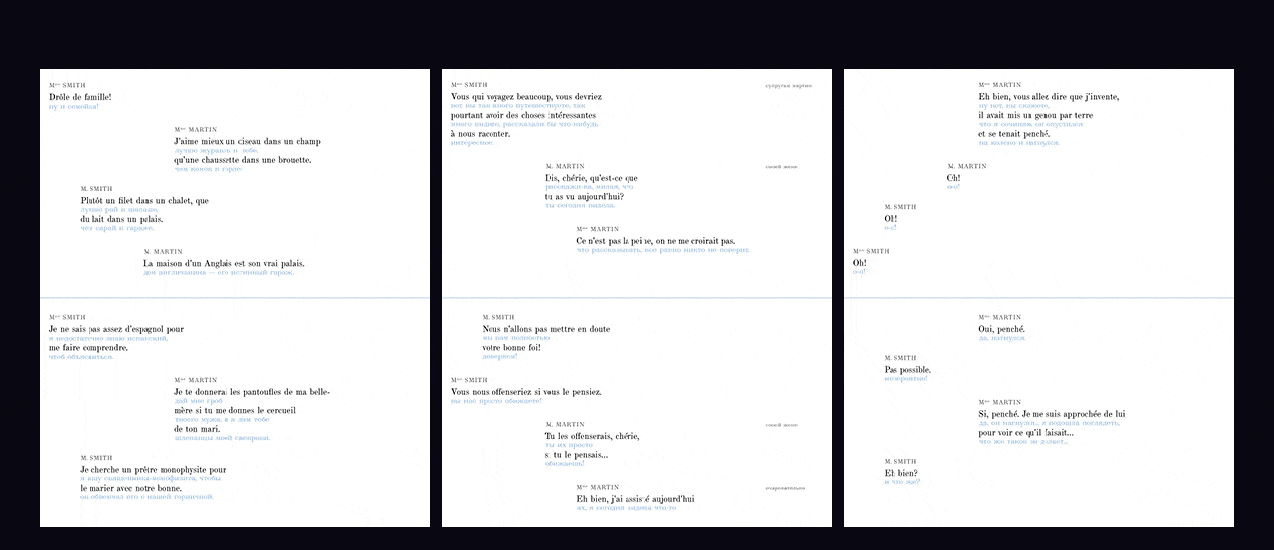Select the line "Oui, penché."
This screenshot has width=1274, height=550.
tap(1001, 329)
